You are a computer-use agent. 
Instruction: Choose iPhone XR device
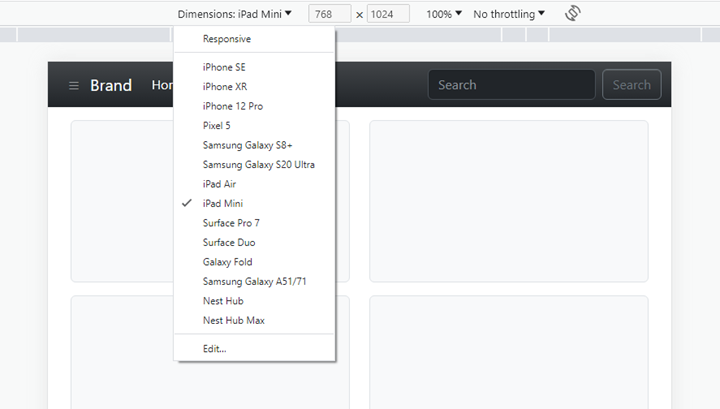(x=254, y=86)
